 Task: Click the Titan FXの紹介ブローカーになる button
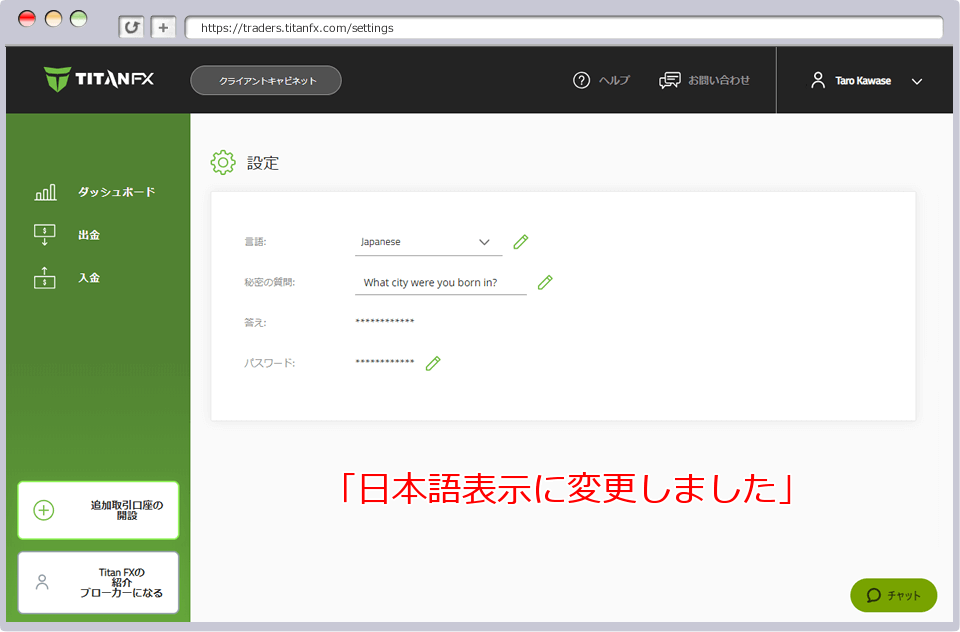(97, 582)
